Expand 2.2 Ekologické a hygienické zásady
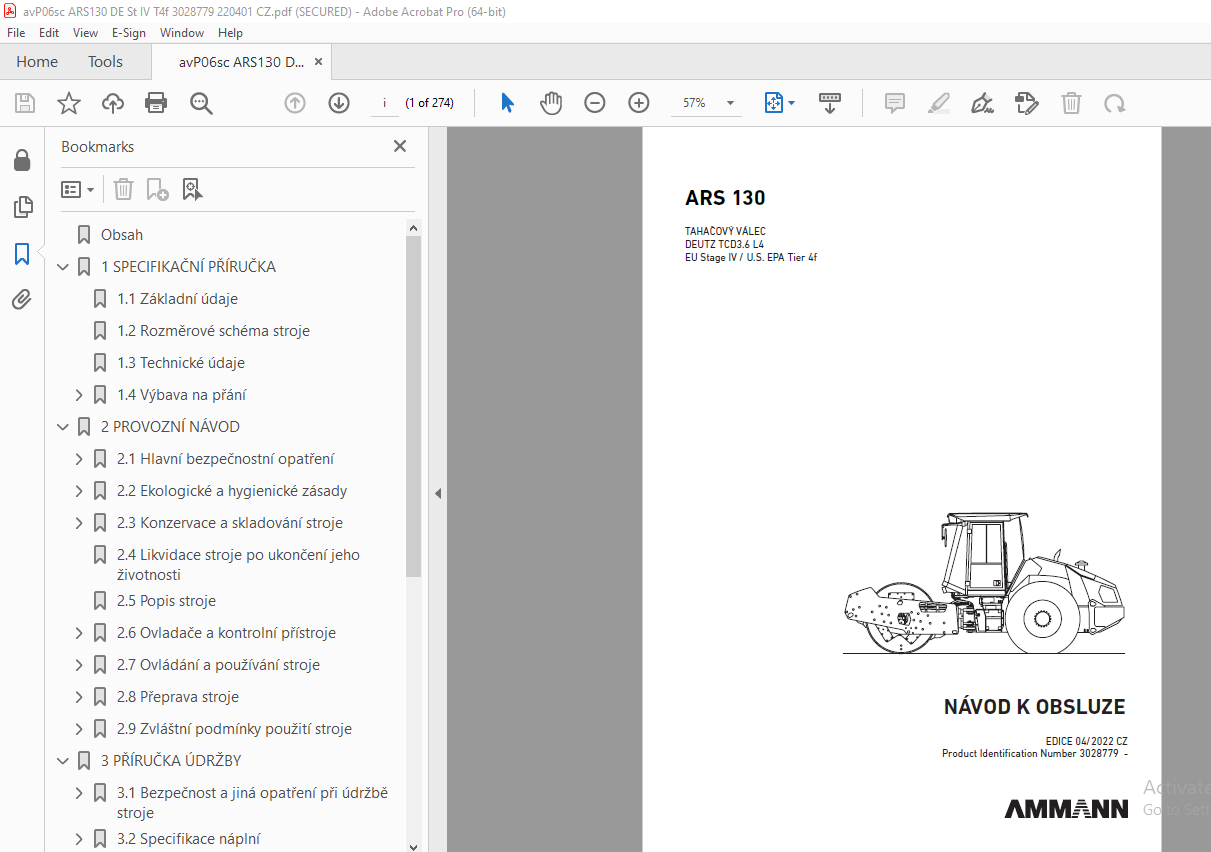The image size is (1211, 852). tap(80, 491)
